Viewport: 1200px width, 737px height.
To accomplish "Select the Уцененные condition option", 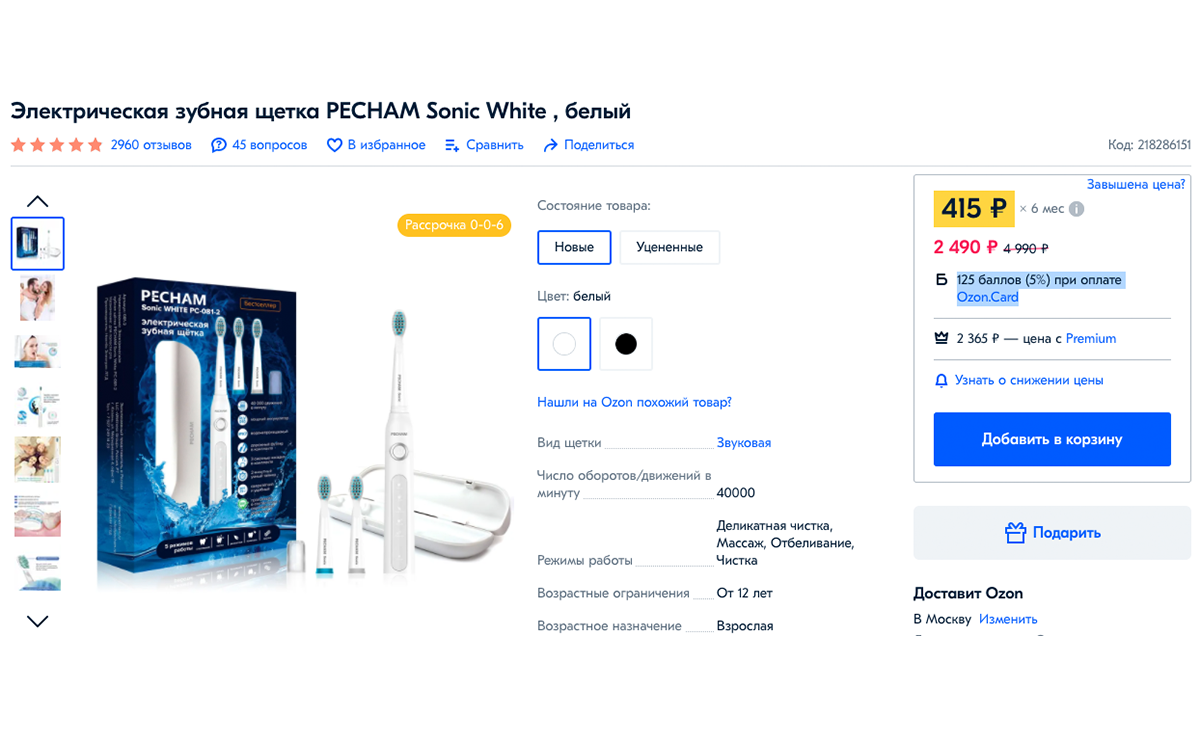I will click(x=670, y=247).
